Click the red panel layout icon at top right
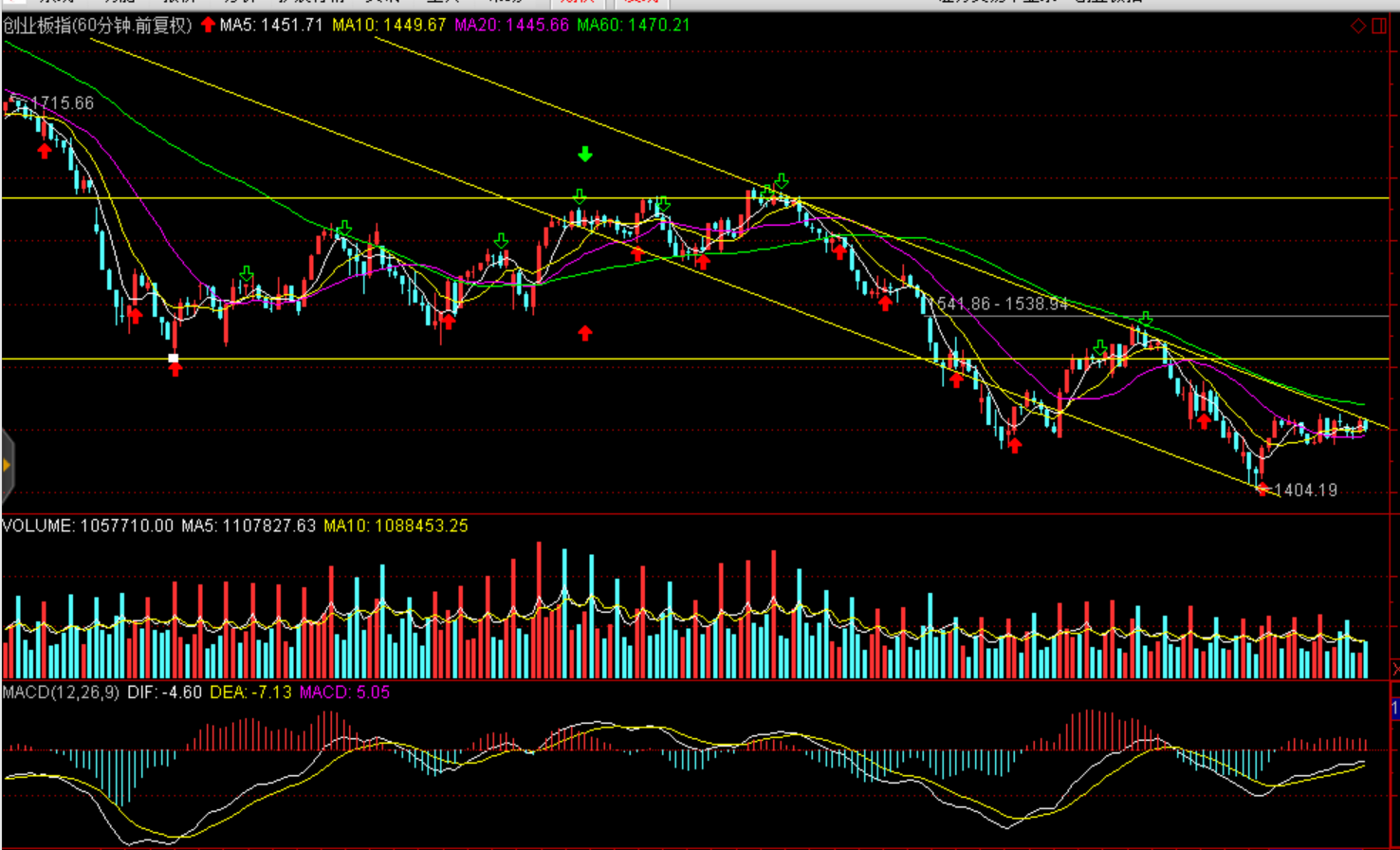This screenshot has height=850, width=1400. [x=1378, y=26]
